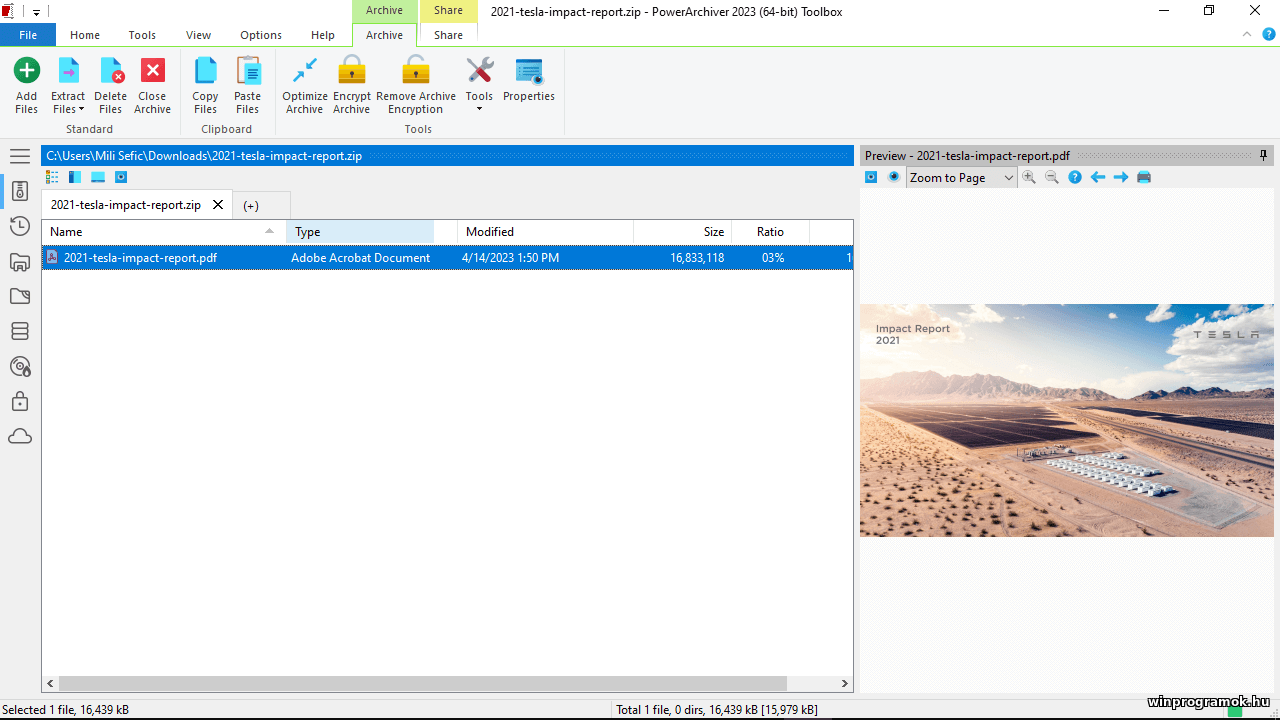The width and height of the screenshot is (1280, 720).
Task: Click the Encrypt Archive padlock icon
Action: point(352,71)
